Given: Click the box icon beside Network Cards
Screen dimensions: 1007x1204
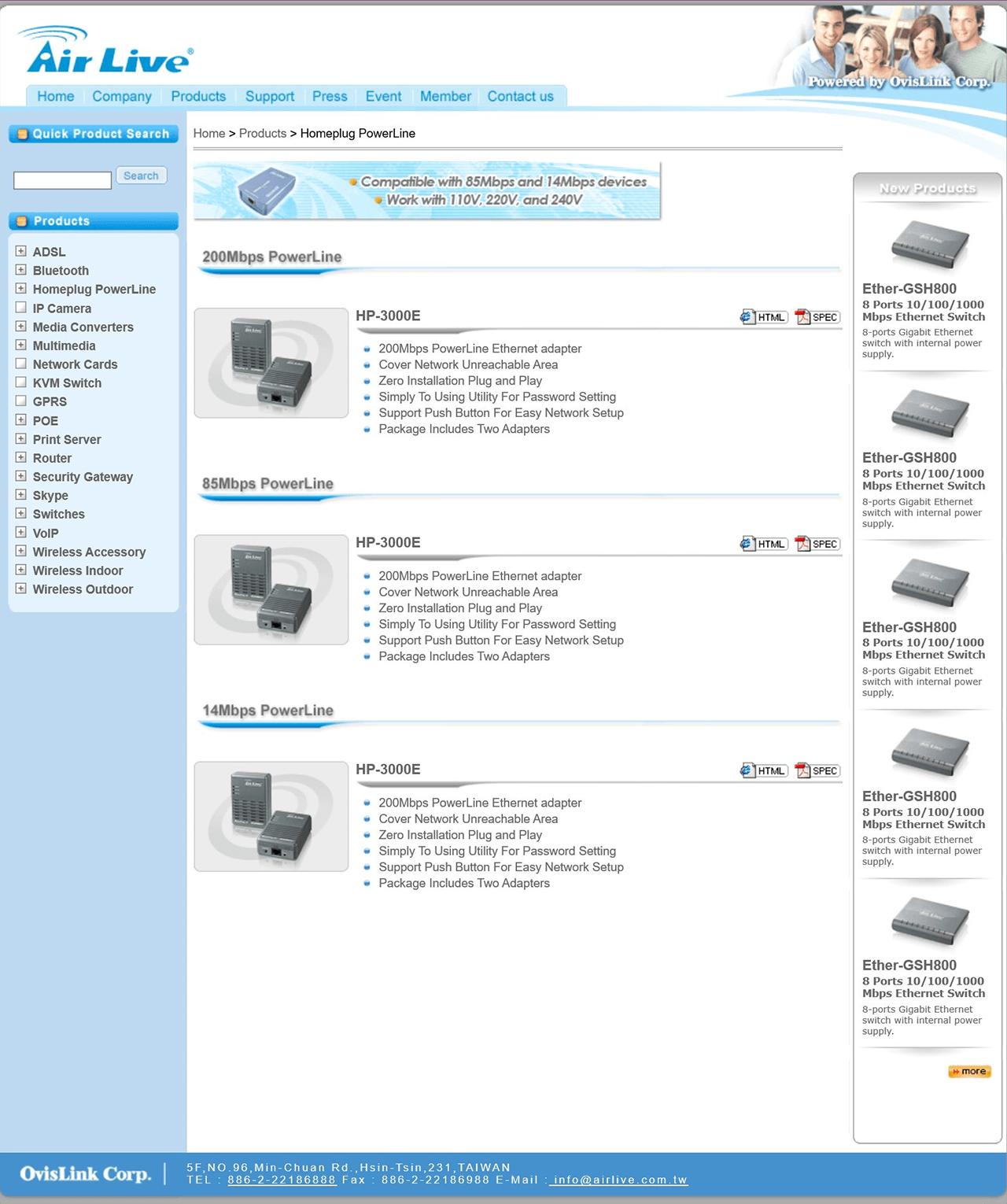Looking at the screenshot, I should click(x=21, y=364).
